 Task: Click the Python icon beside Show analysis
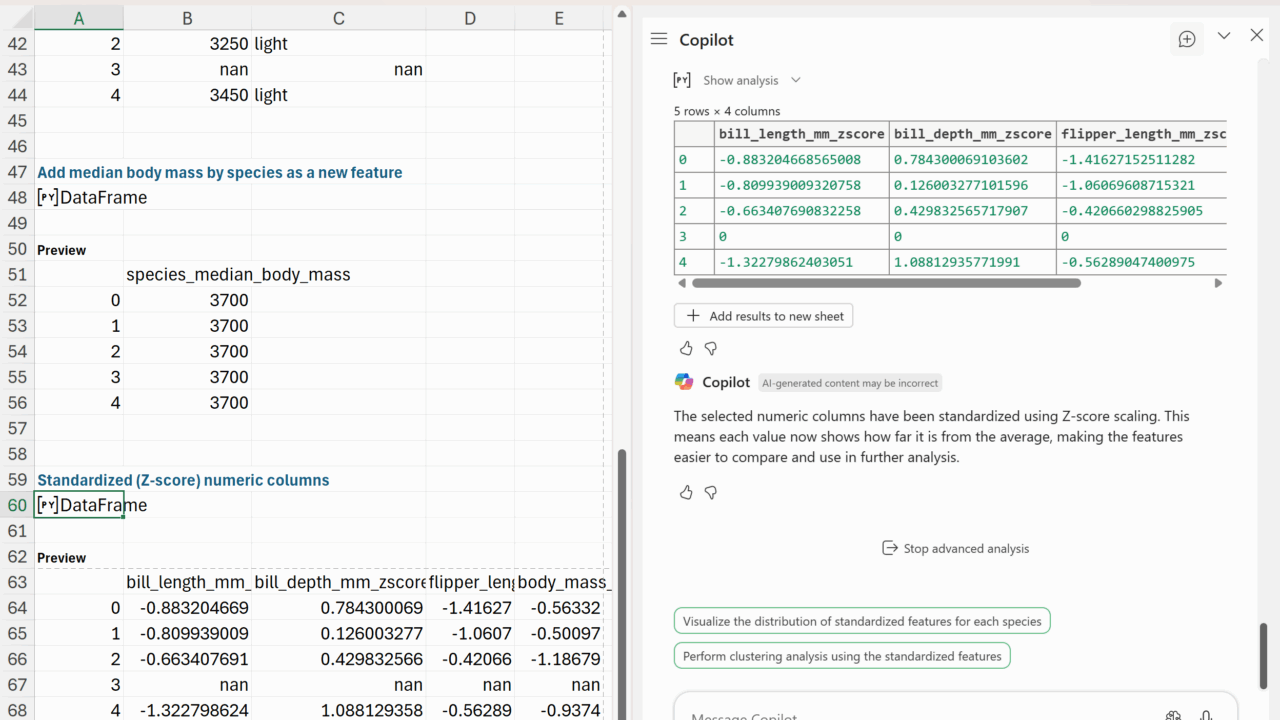tap(682, 80)
